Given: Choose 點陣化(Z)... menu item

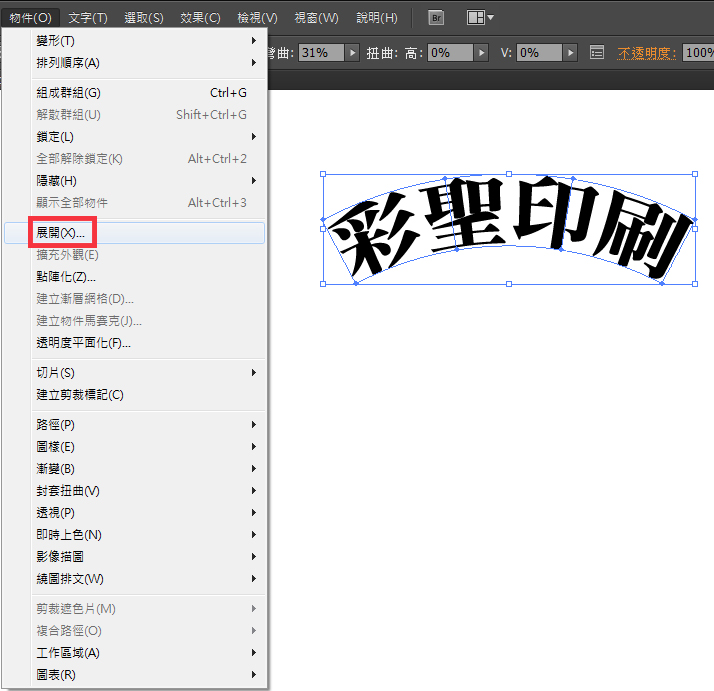Looking at the screenshot, I should coord(66,277).
